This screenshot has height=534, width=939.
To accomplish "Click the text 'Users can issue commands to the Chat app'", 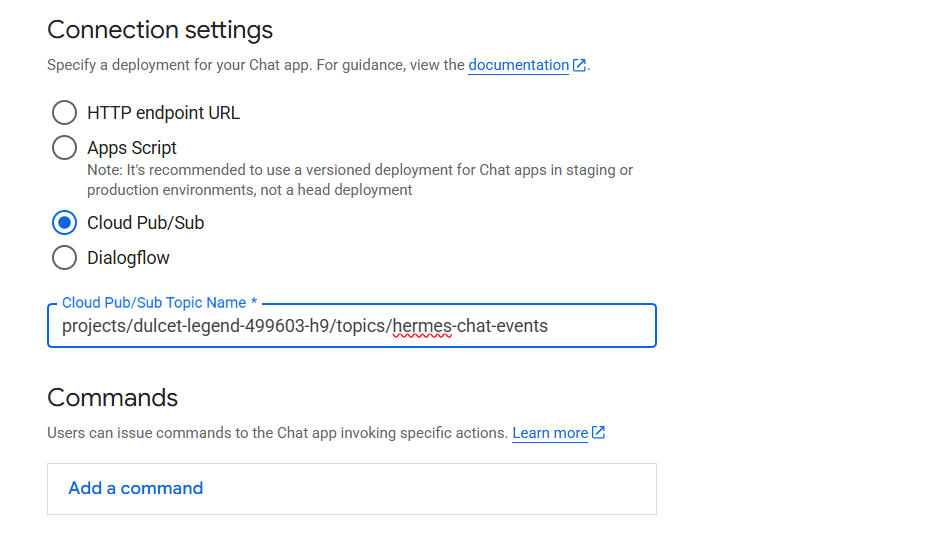I will click(x=192, y=433).
